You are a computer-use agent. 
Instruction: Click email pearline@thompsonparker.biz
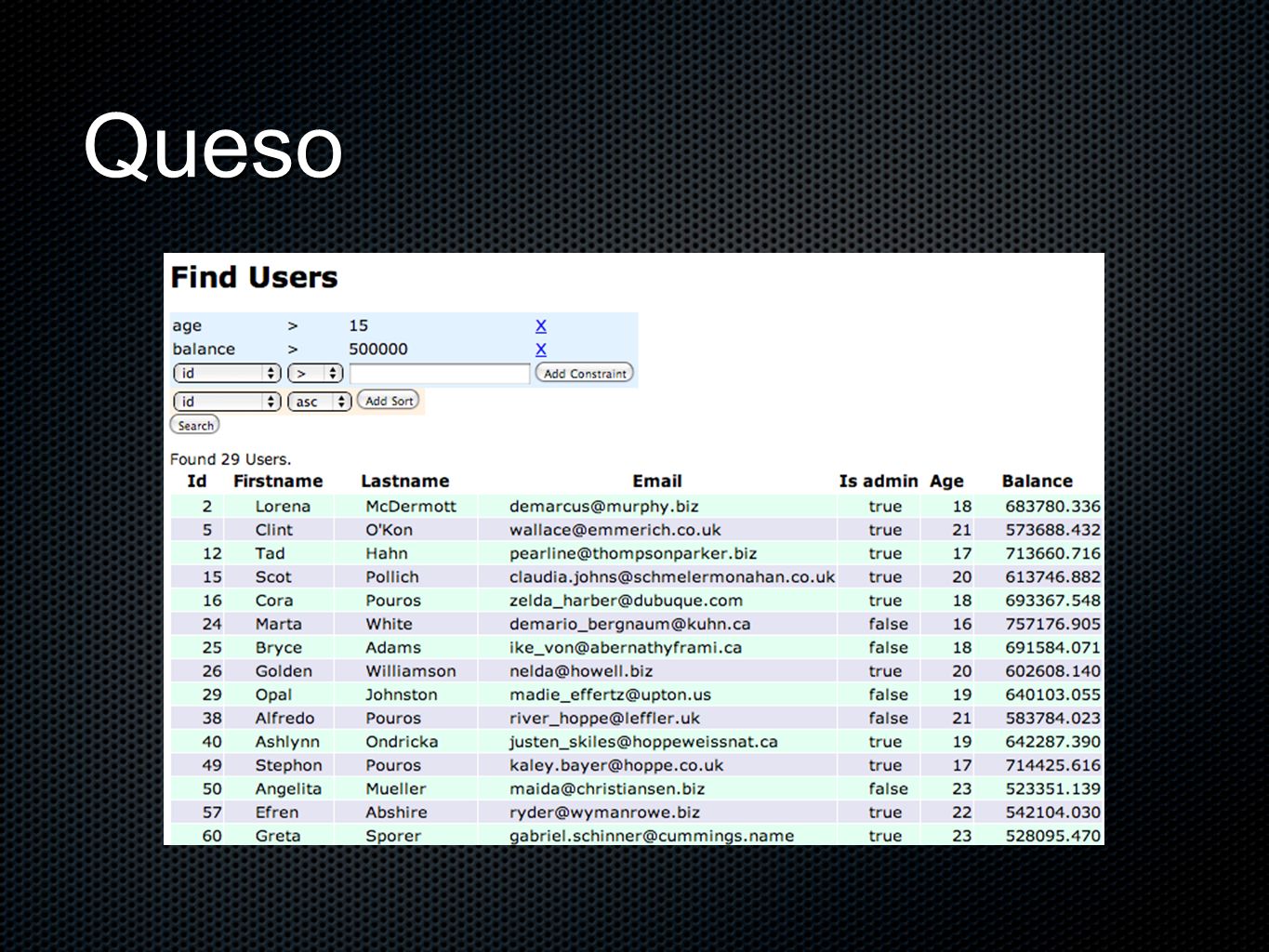click(x=632, y=553)
